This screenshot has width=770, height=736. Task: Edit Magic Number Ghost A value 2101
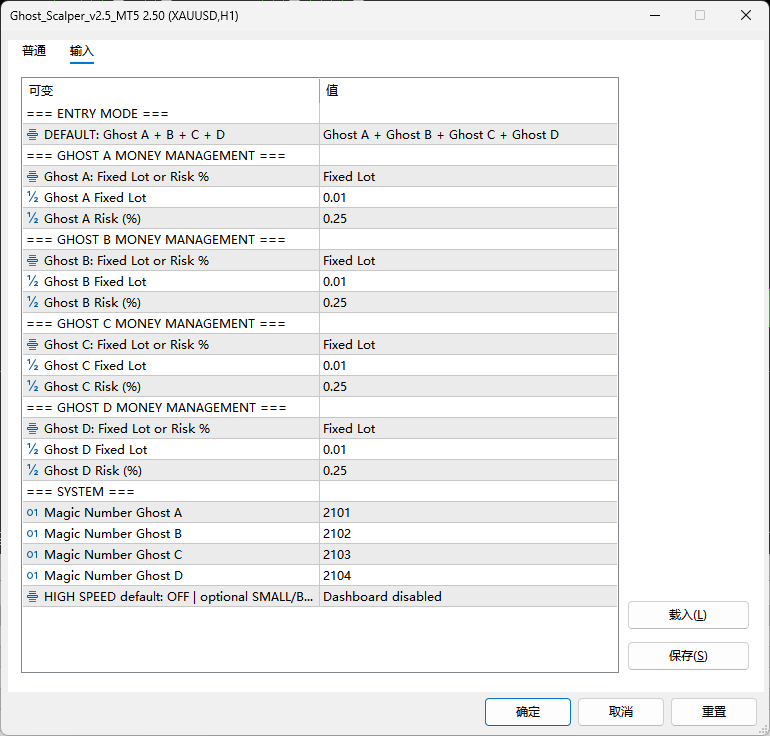(x=468, y=513)
